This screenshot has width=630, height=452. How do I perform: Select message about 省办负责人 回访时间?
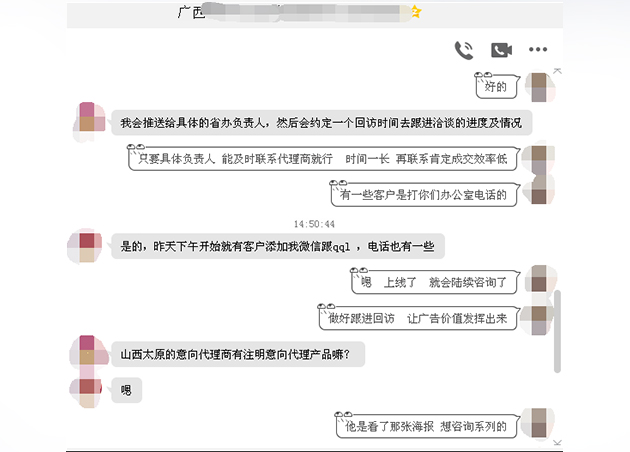[x=322, y=123]
